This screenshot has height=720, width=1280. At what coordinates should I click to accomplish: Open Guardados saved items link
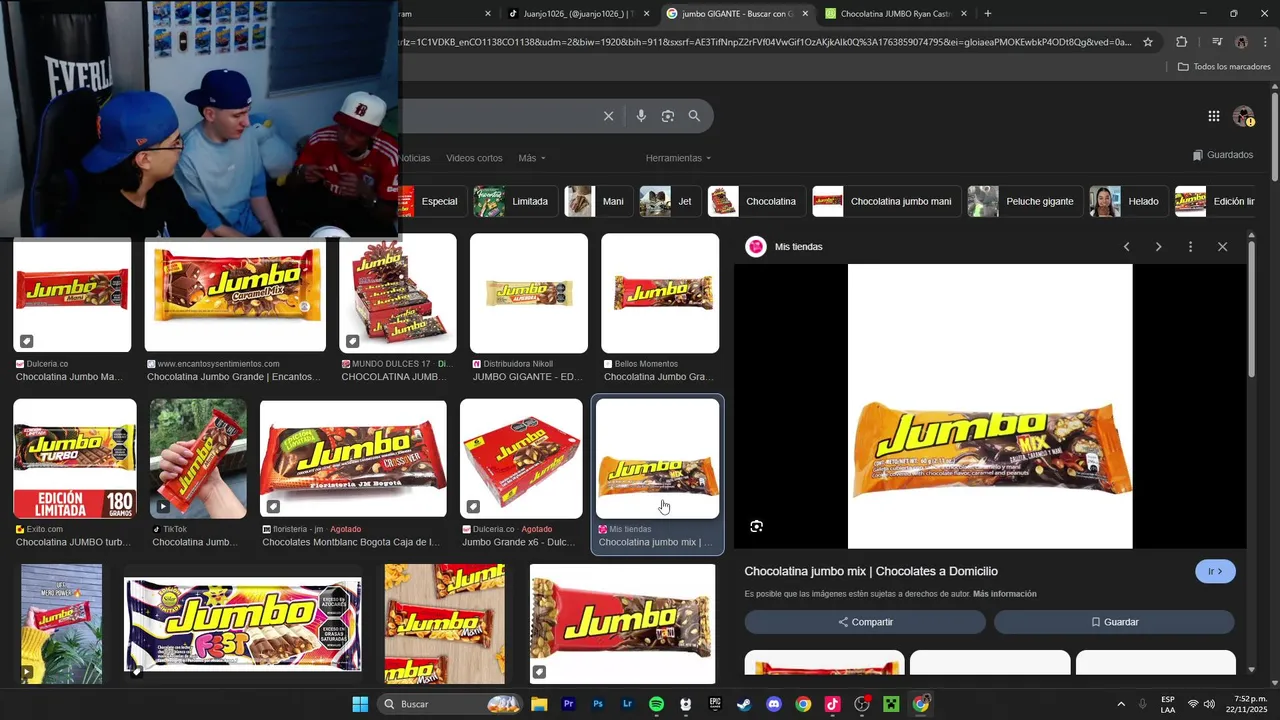click(1222, 155)
